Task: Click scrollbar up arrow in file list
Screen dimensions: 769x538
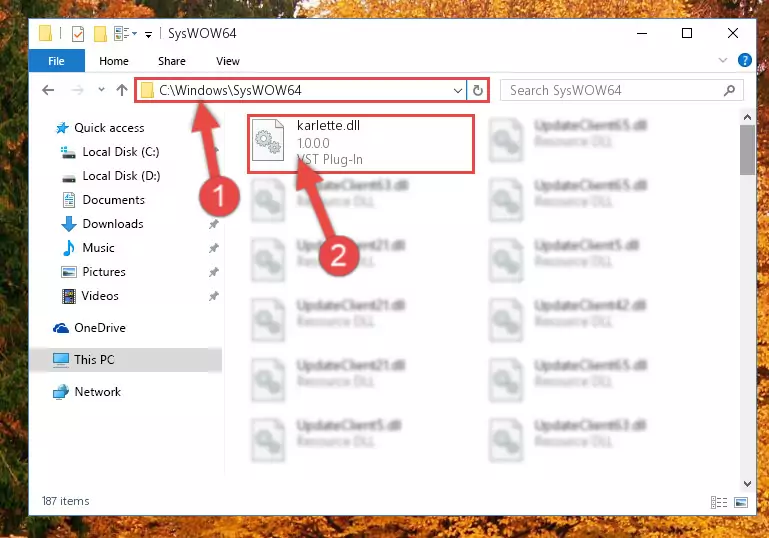Action: (x=747, y=117)
